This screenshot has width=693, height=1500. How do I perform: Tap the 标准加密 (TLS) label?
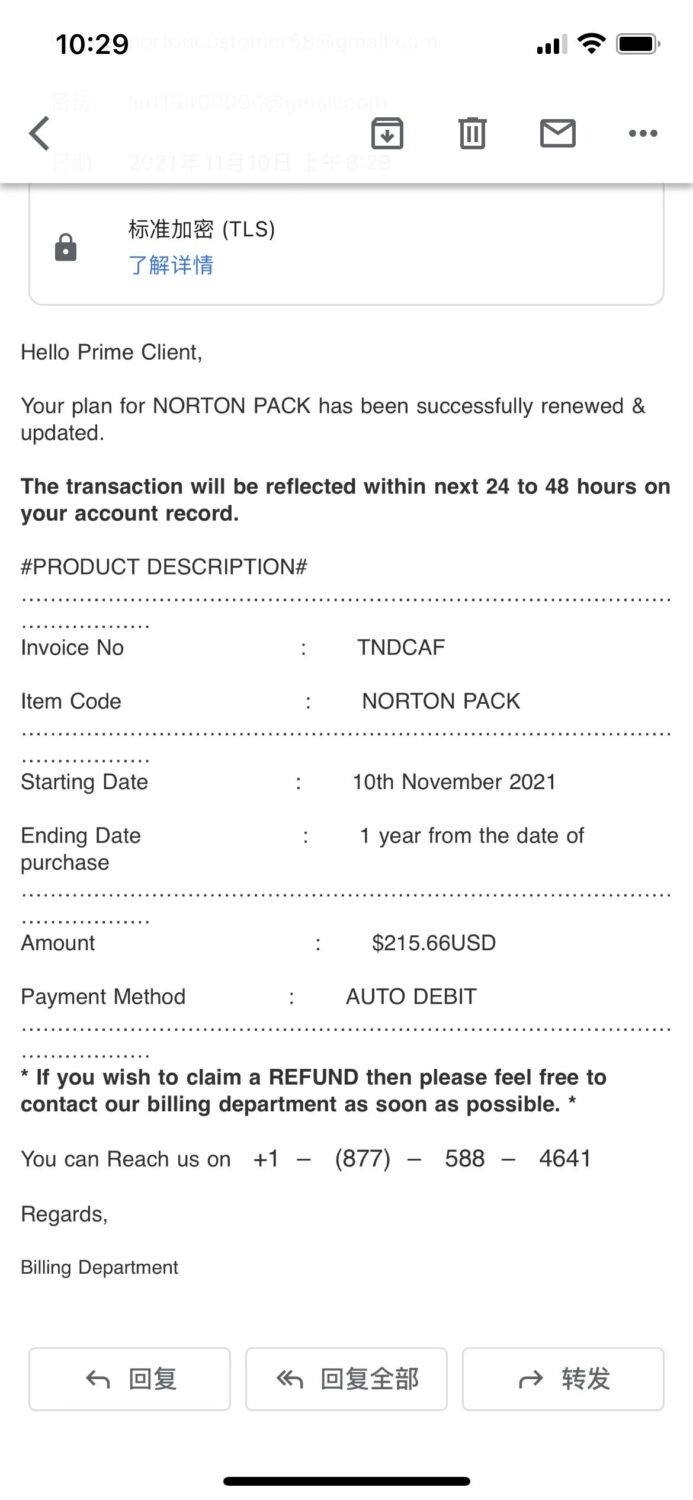click(x=202, y=229)
